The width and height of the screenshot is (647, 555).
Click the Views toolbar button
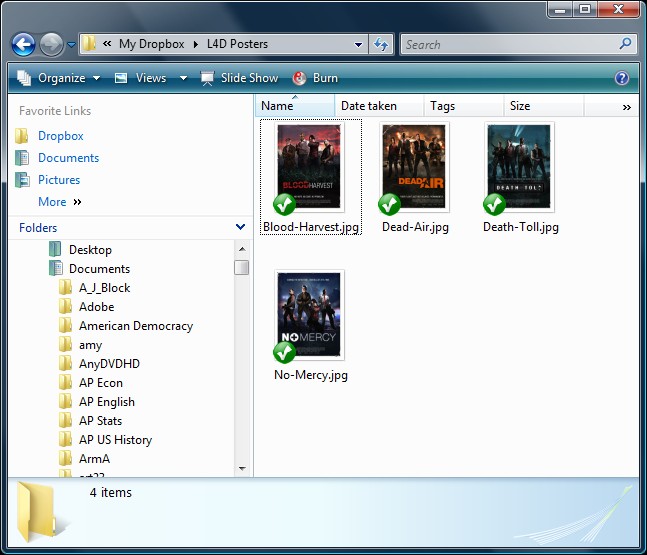[141, 78]
